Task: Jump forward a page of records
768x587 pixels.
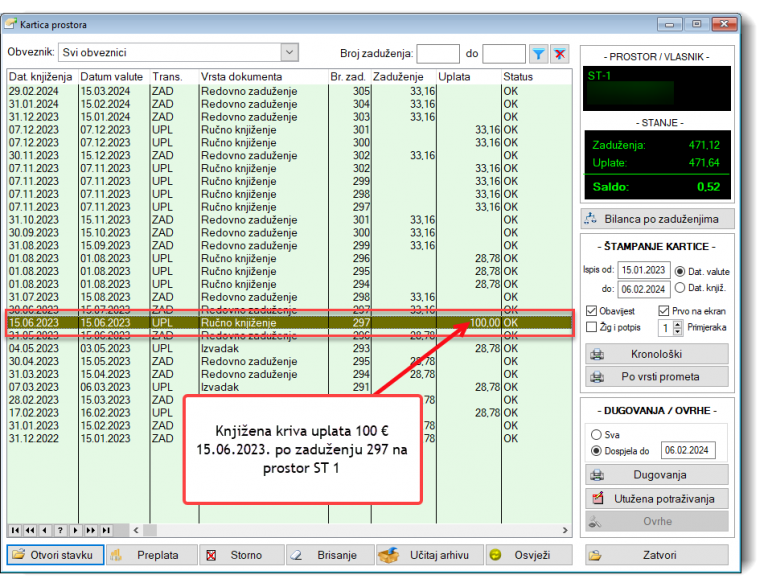Action: click(x=91, y=530)
